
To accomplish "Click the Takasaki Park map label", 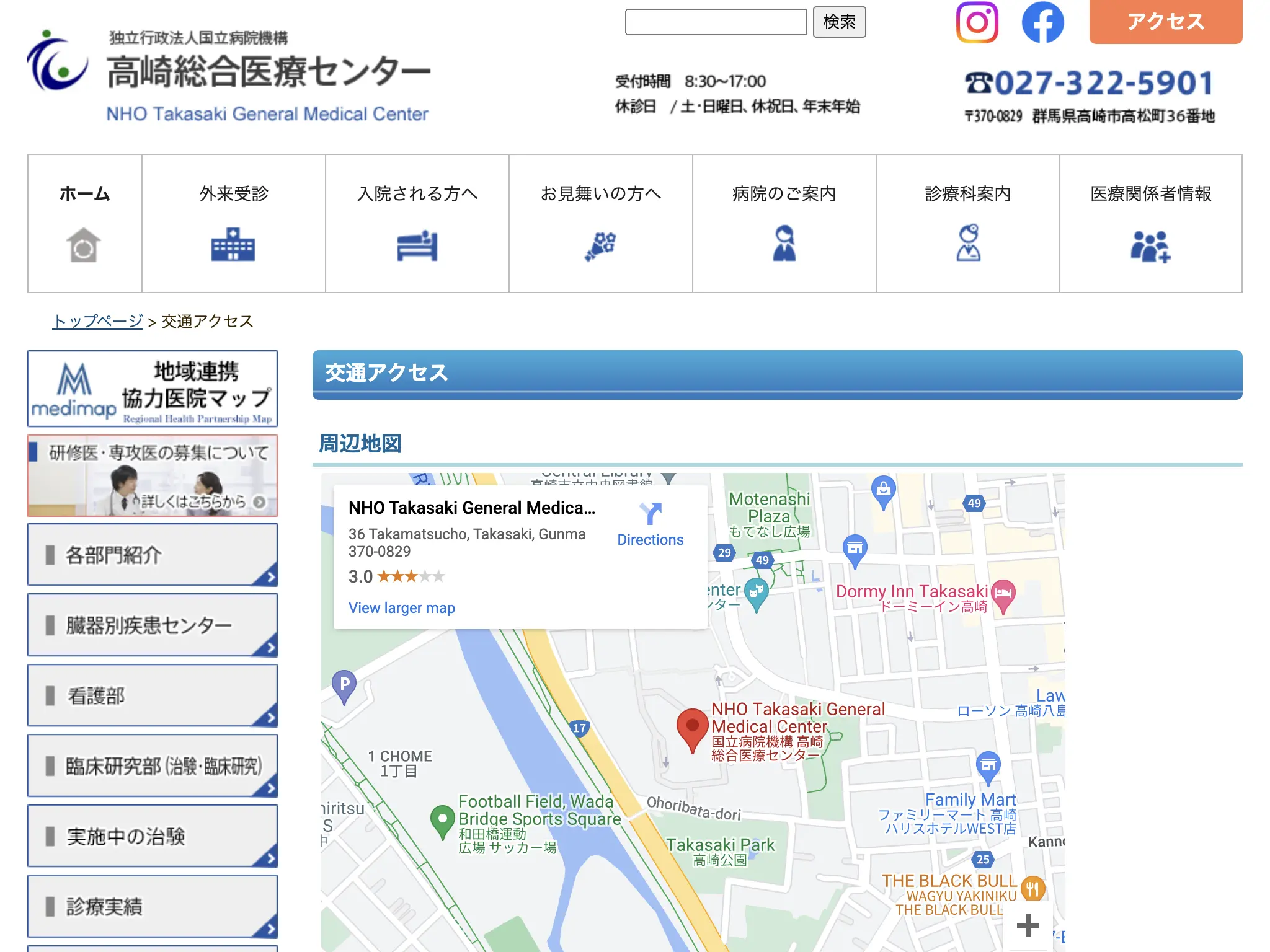I will (720, 852).
